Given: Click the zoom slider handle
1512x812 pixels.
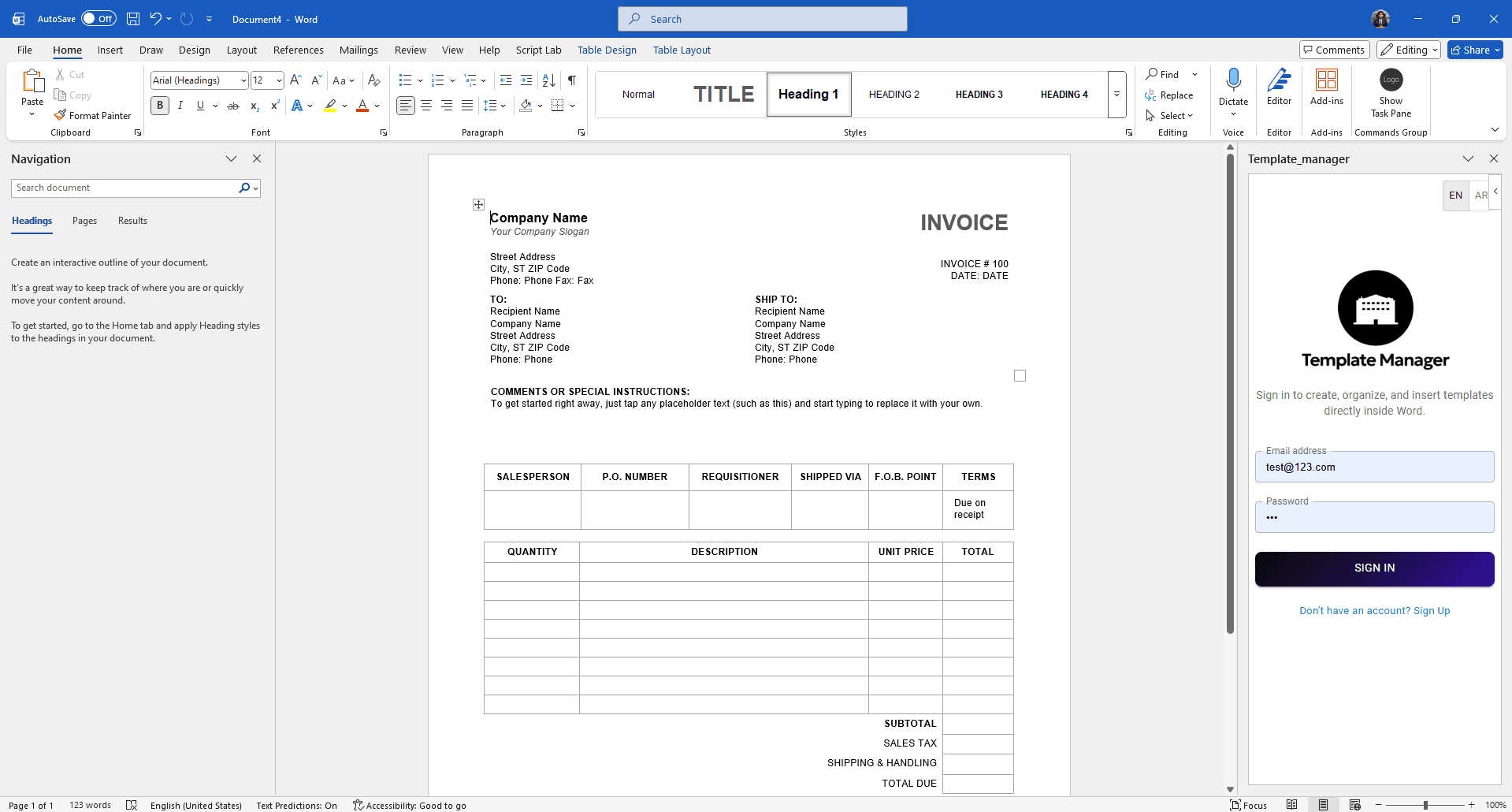Looking at the screenshot, I should (x=1425, y=805).
